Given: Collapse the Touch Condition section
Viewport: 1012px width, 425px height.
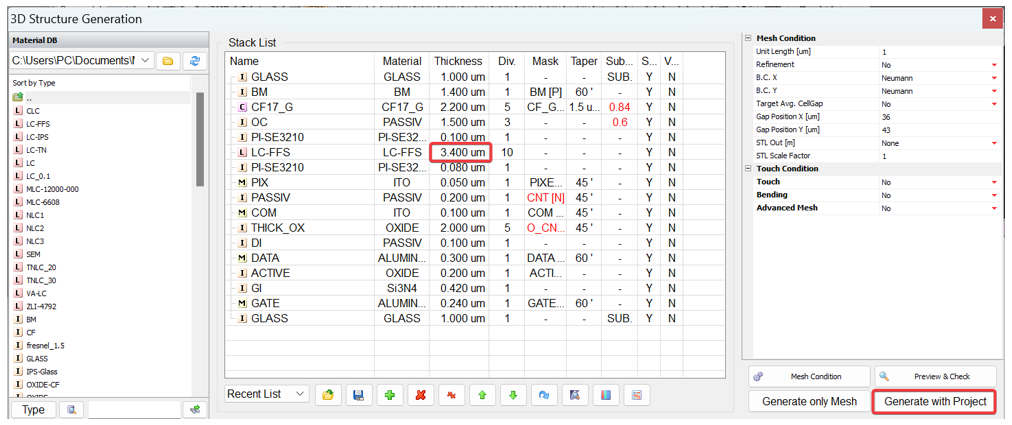Looking at the screenshot, I should [749, 169].
